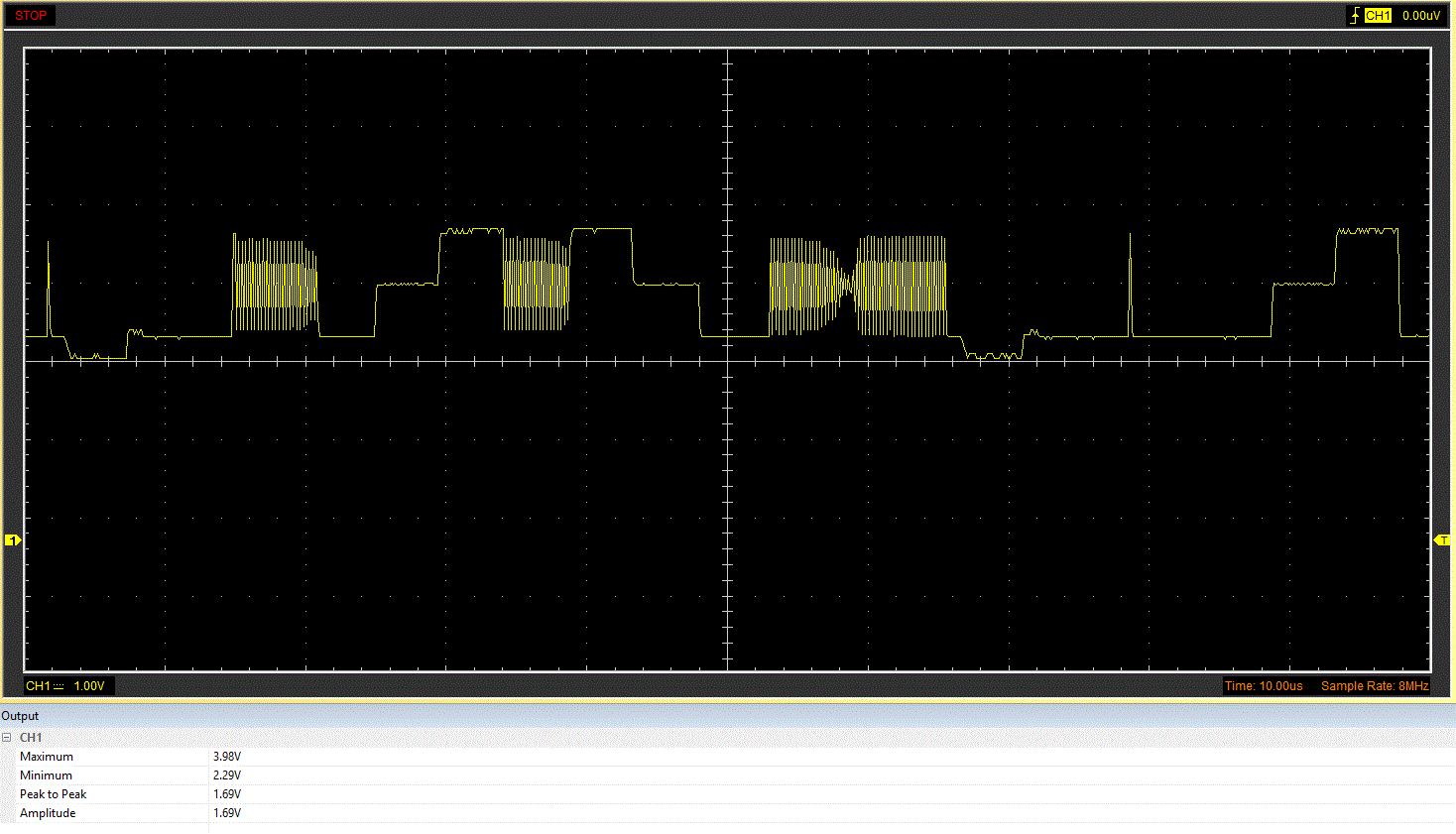Click the red STOP status indicator
The width and height of the screenshot is (1456, 834).
[x=31, y=16]
